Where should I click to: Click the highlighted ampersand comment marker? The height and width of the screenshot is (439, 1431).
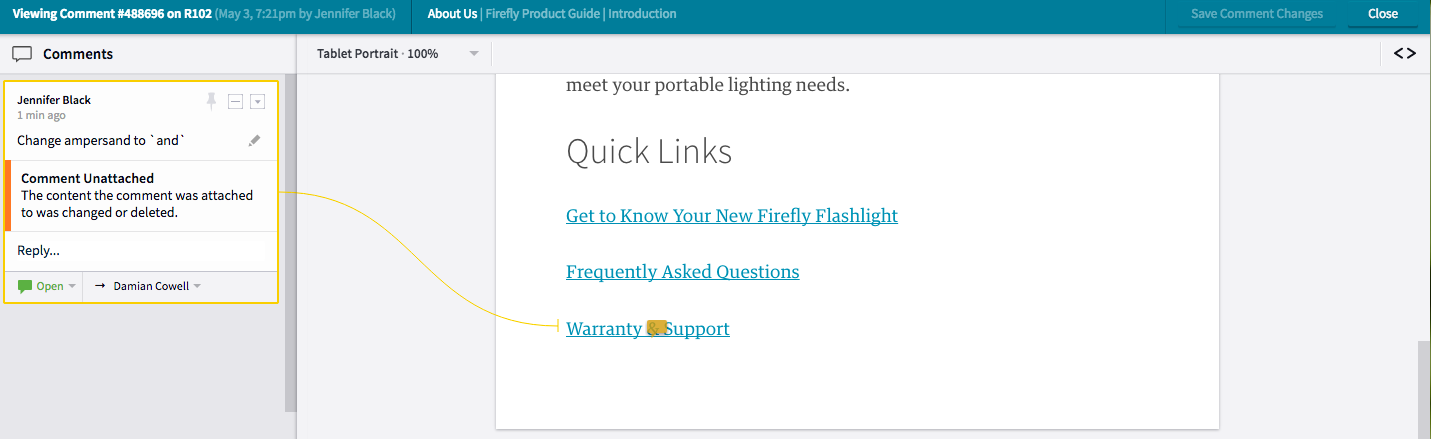(656, 328)
